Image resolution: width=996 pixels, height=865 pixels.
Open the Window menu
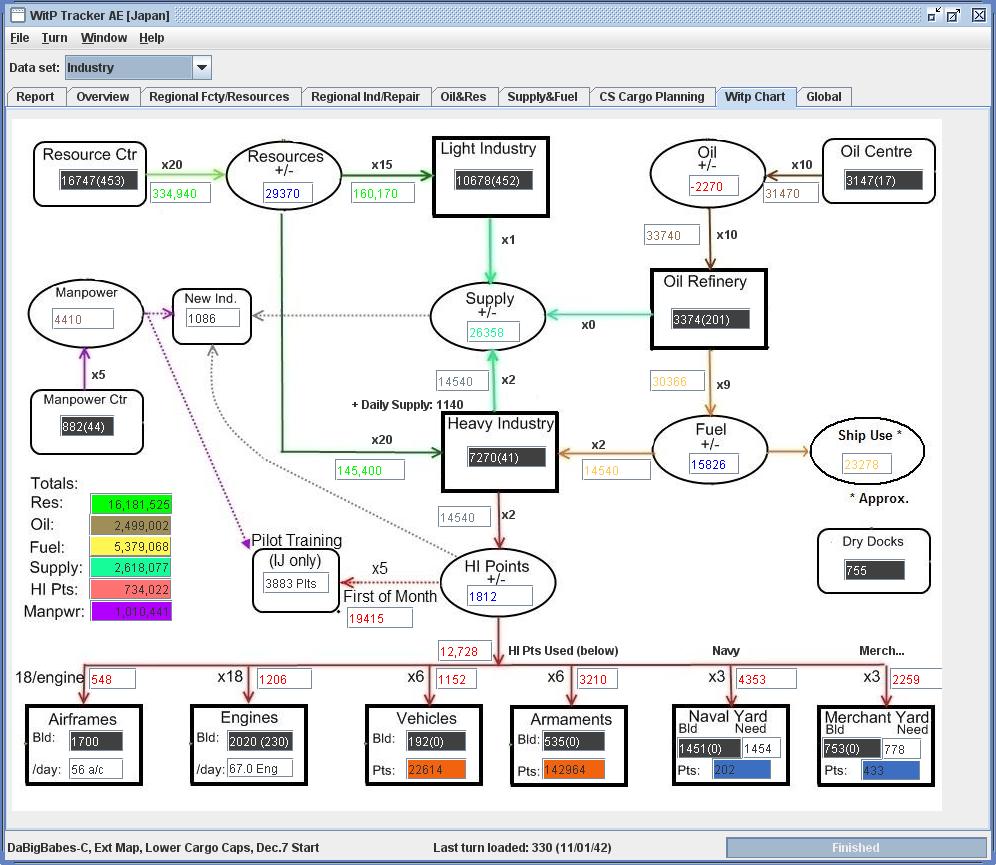[104, 38]
